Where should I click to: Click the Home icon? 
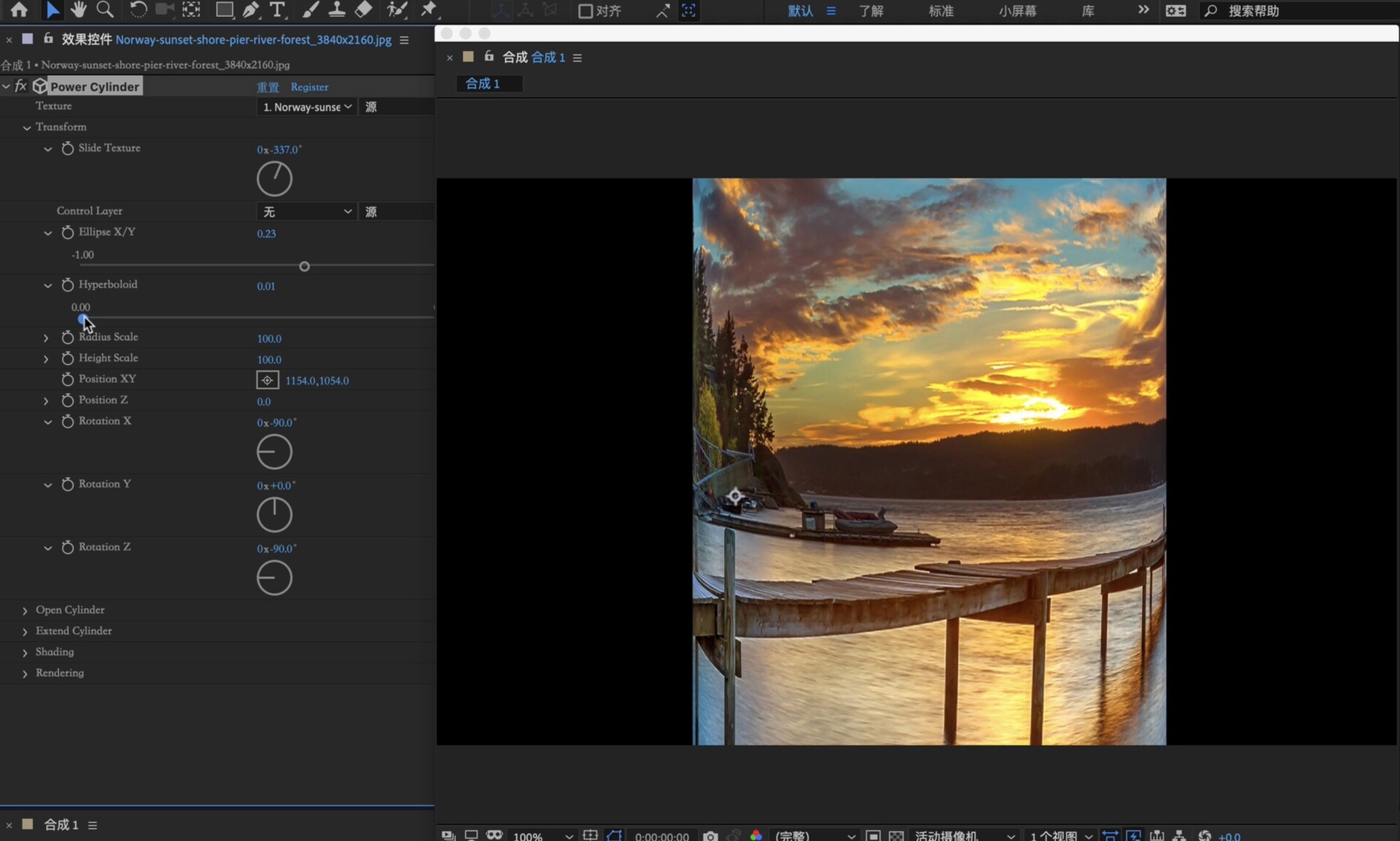coord(19,9)
